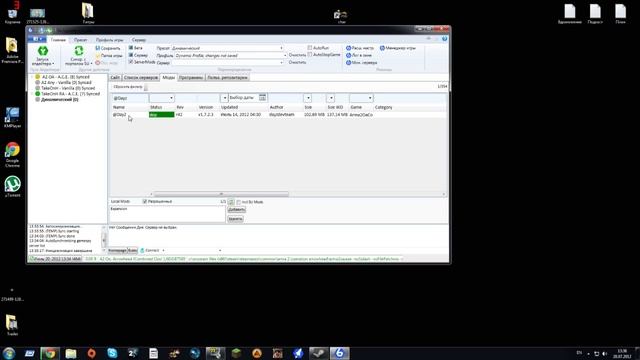Open Chrome from the taskbar
The width and height of the screenshot is (640, 360).
[50, 353]
